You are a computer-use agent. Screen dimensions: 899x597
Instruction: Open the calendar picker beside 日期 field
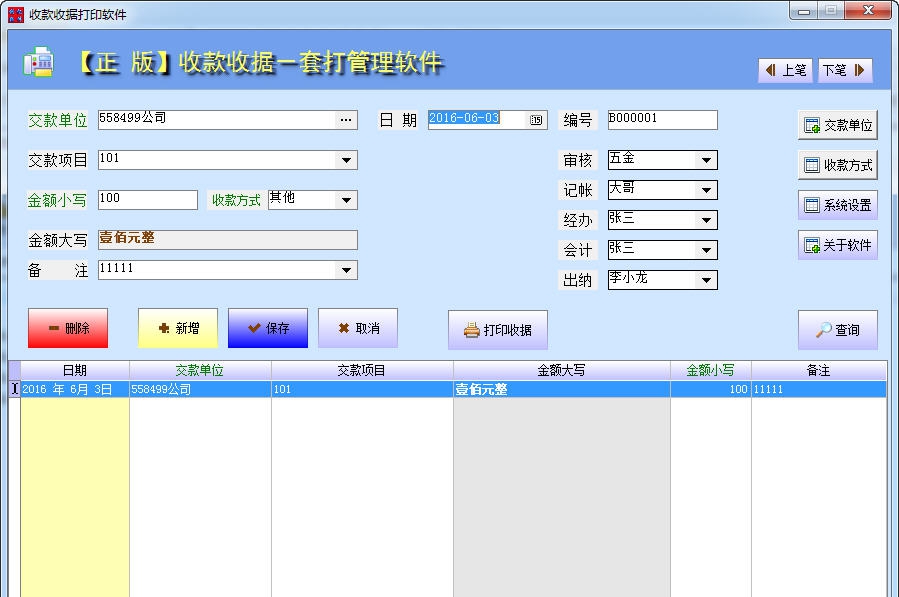tap(535, 119)
